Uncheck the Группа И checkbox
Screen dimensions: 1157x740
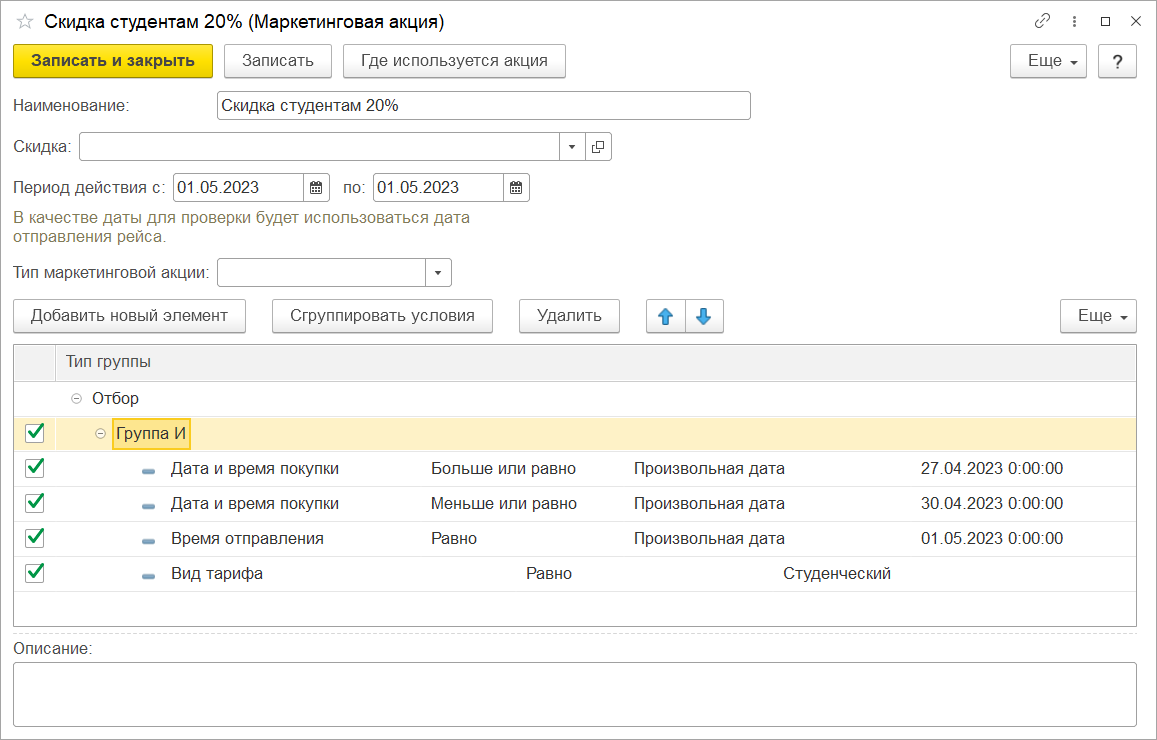tap(35, 433)
